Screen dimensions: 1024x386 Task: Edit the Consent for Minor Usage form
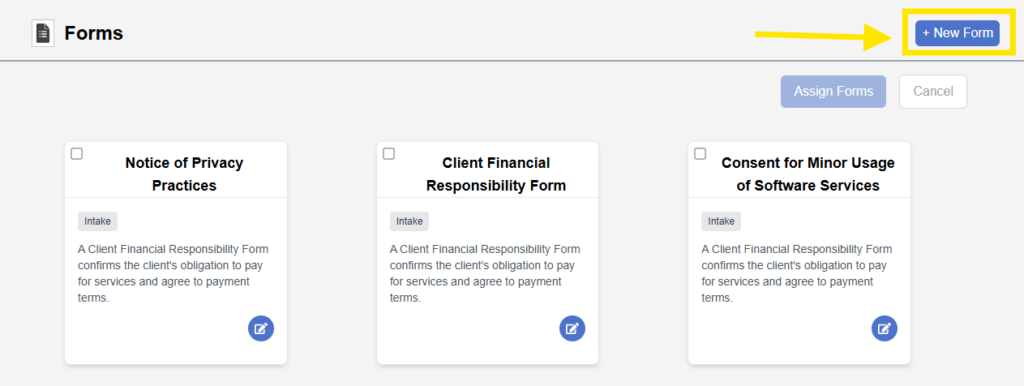tap(884, 329)
